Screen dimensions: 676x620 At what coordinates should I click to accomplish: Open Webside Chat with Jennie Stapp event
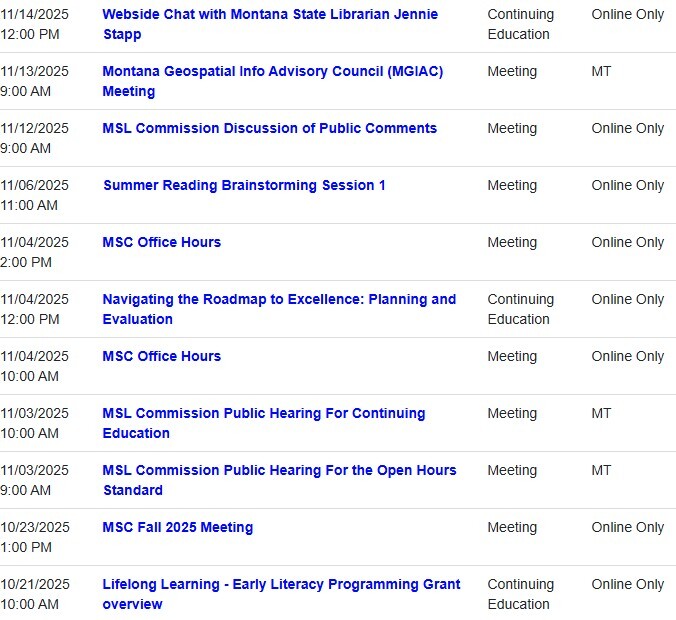click(x=269, y=15)
